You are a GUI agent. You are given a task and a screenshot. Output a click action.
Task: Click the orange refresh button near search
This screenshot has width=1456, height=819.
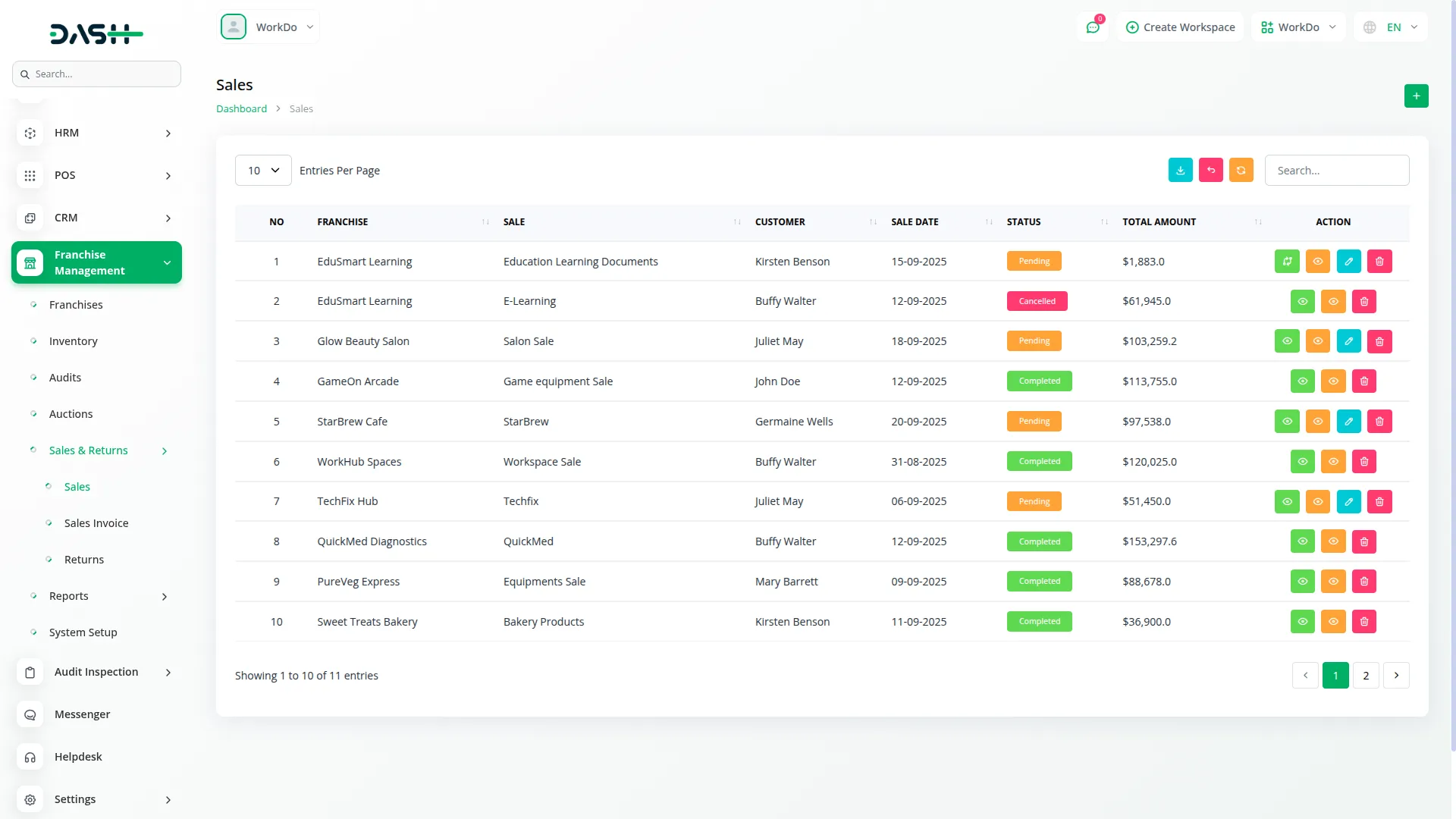click(1241, 171)
